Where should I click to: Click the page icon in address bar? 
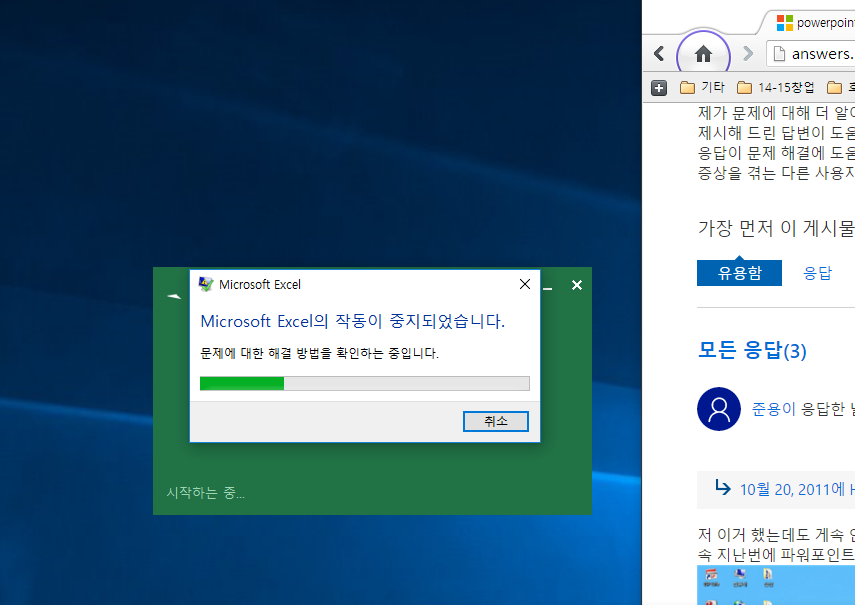(780, 54)
